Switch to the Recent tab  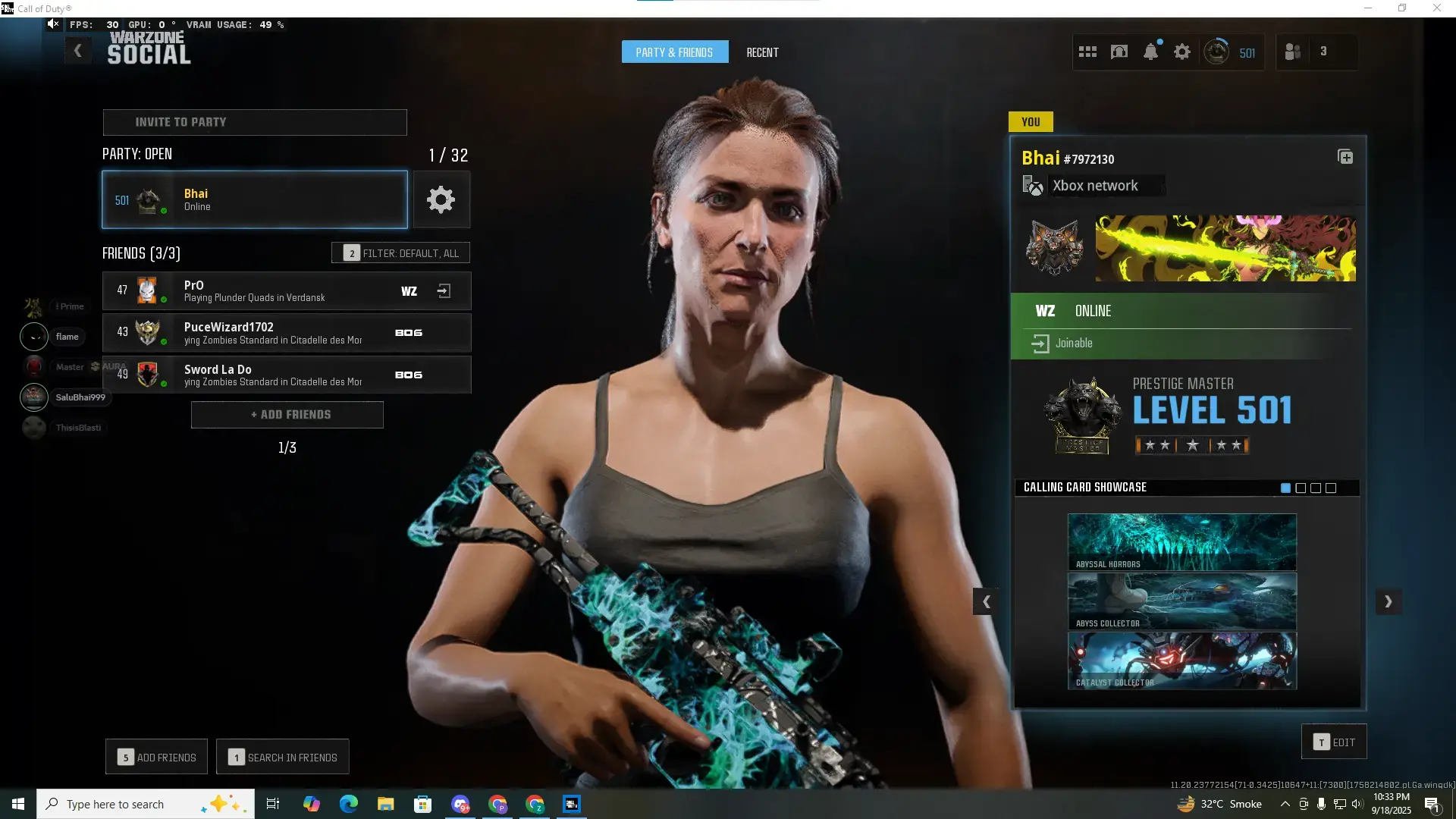762,52
